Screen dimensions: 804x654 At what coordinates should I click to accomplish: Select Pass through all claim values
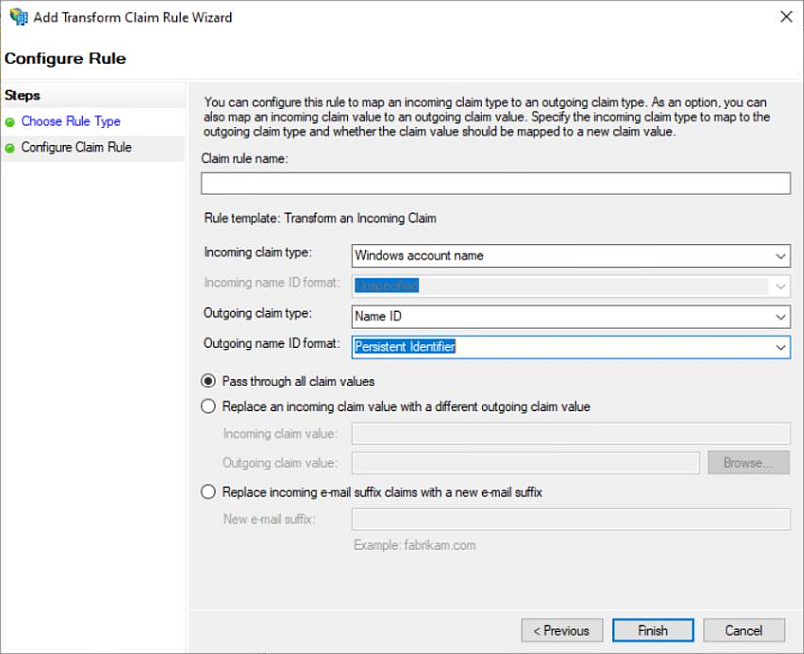208,381
